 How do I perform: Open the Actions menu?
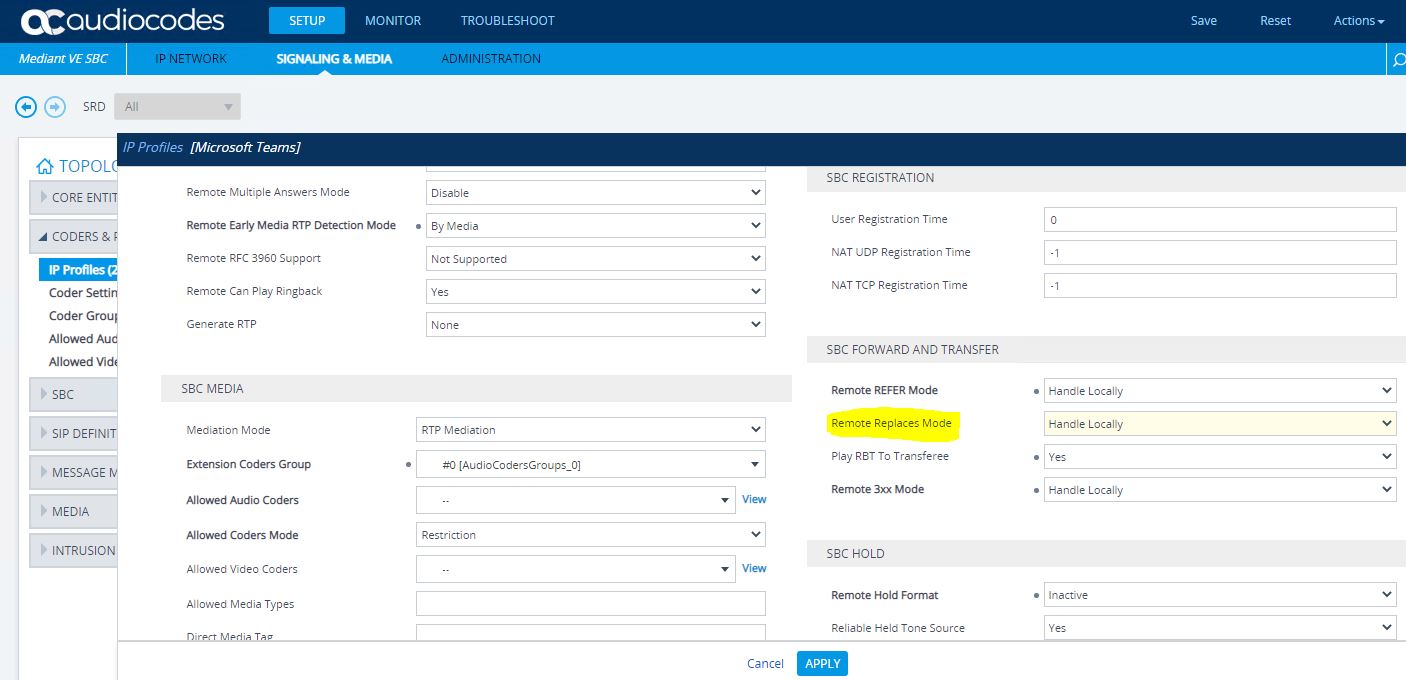pyautogui.click(x=1358, y=20)
